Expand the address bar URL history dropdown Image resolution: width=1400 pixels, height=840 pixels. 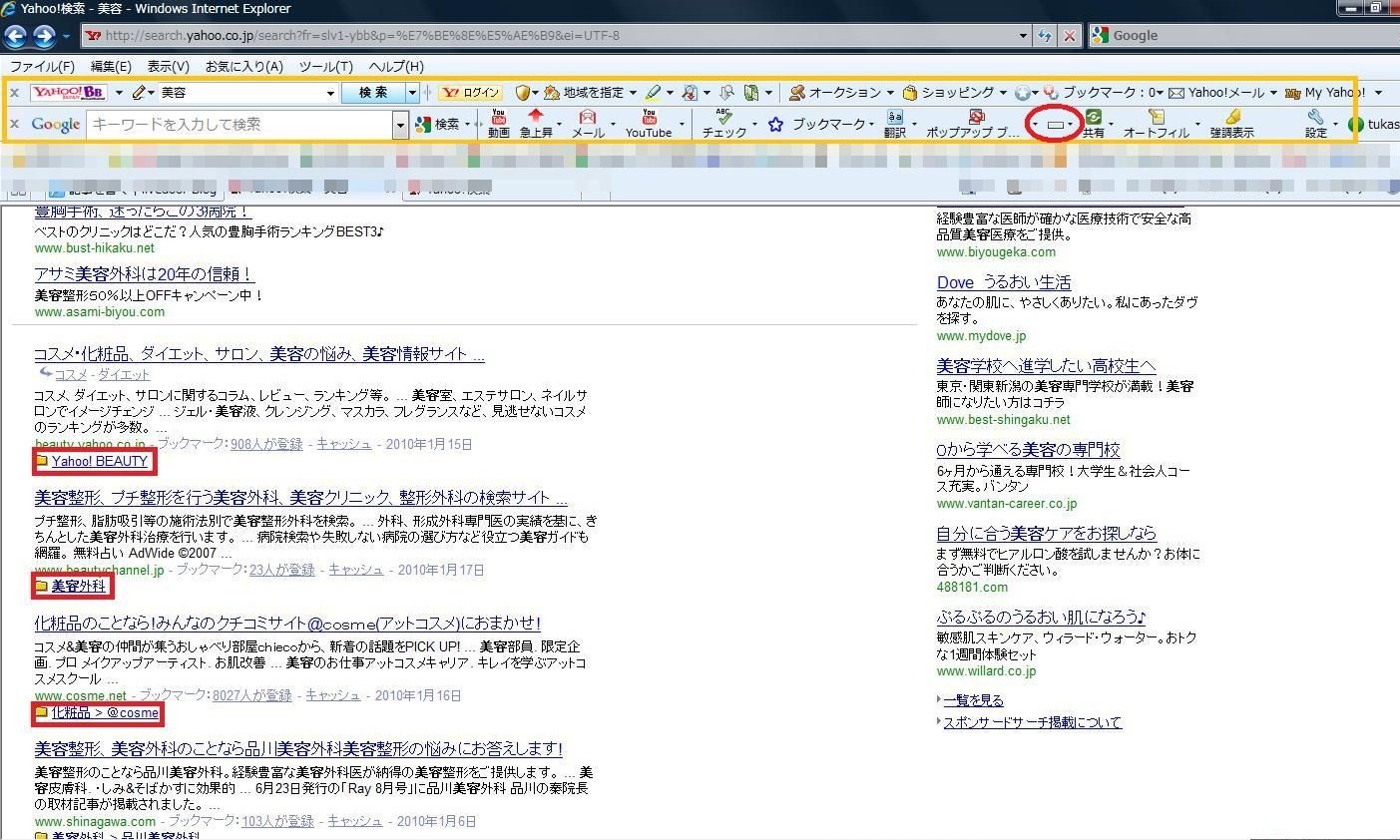click(1024, 36)
